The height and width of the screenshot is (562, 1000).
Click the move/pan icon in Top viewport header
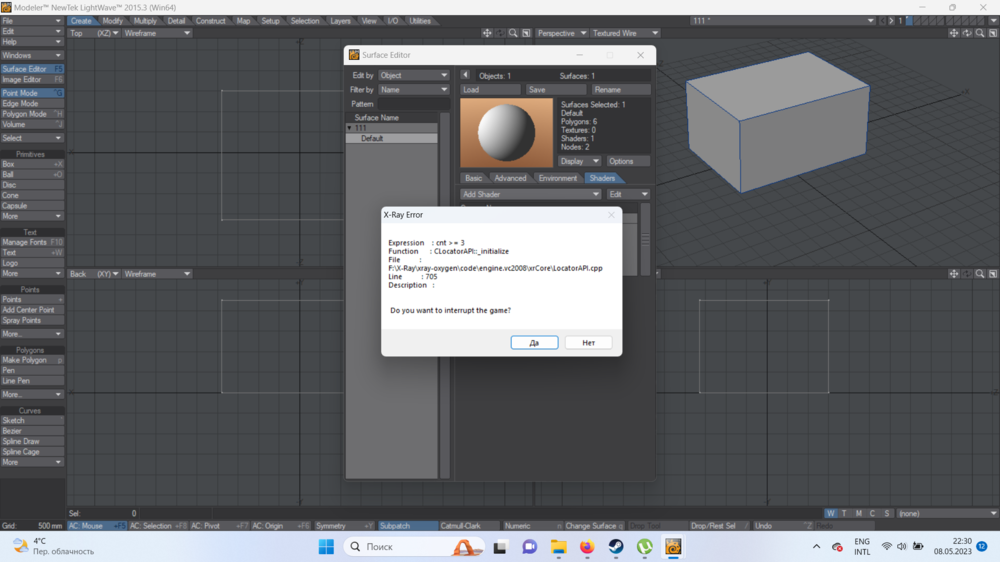[x=487, y=33]
